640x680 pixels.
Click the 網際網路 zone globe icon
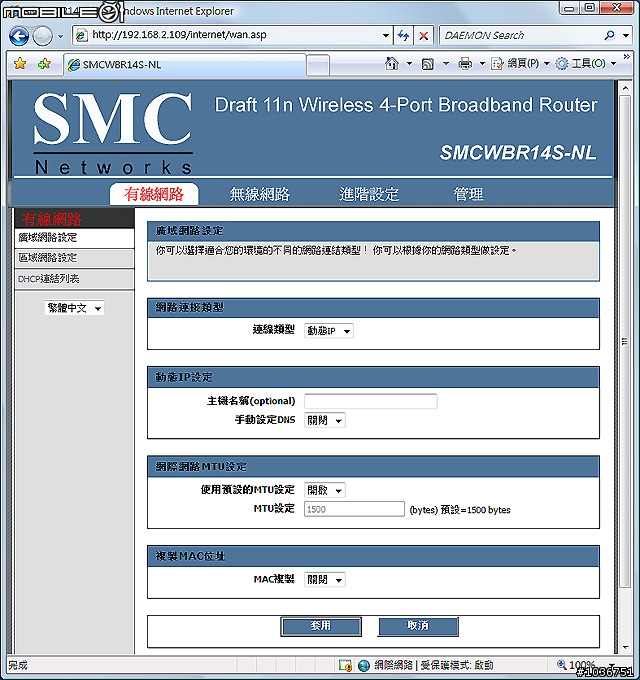tap(364, 666)
